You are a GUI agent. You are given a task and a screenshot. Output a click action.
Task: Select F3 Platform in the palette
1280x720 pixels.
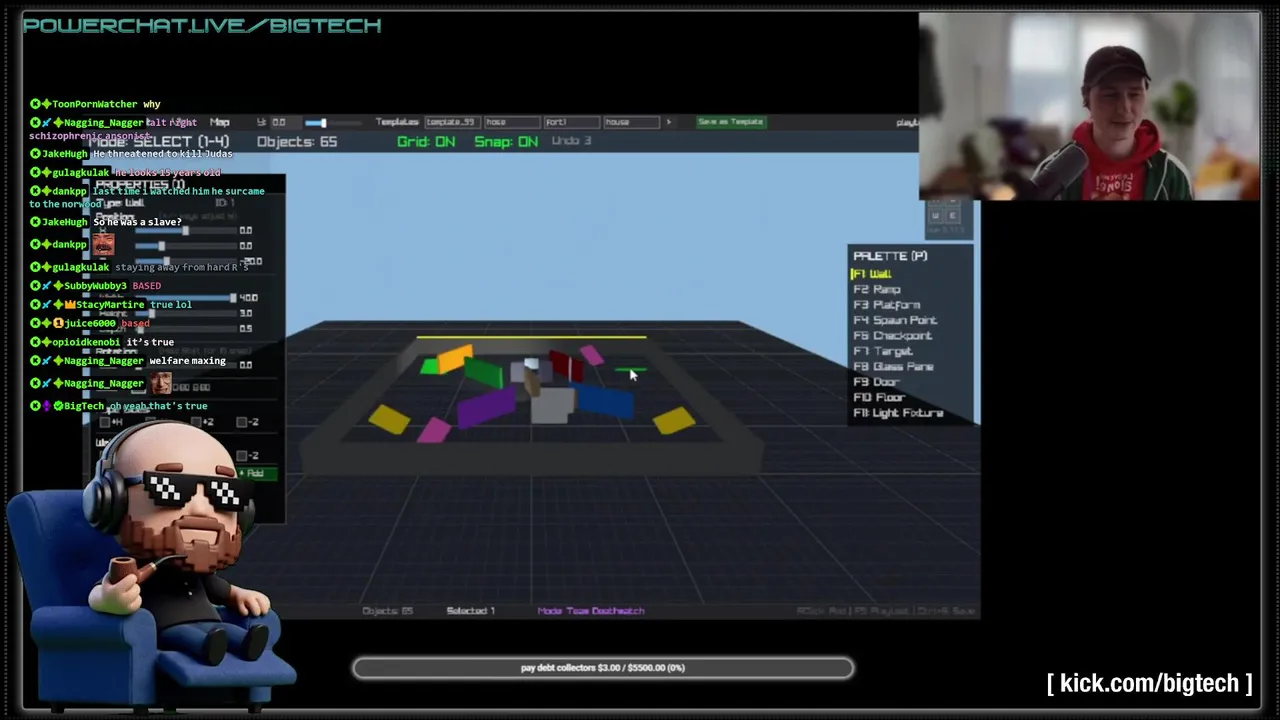point(887,305)
